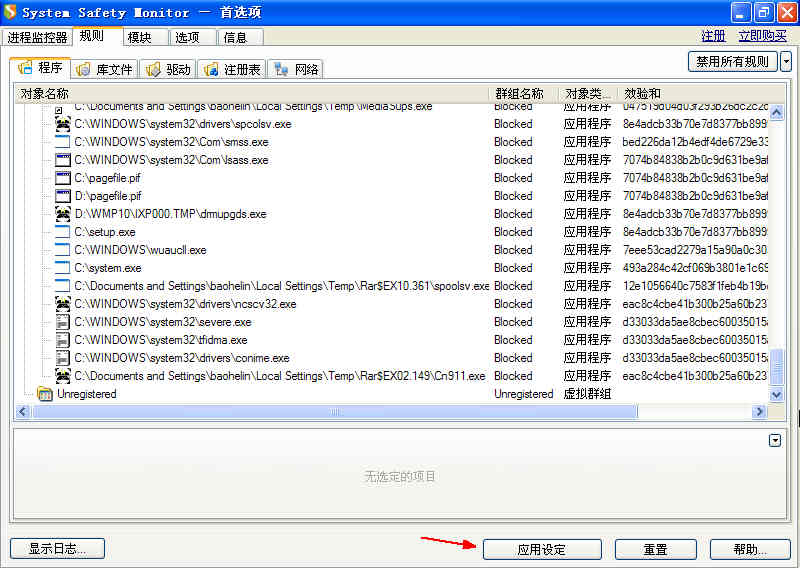The image size is (800, 568).
Task: Open the 驱动 rules tab
Action: point(168,69)
